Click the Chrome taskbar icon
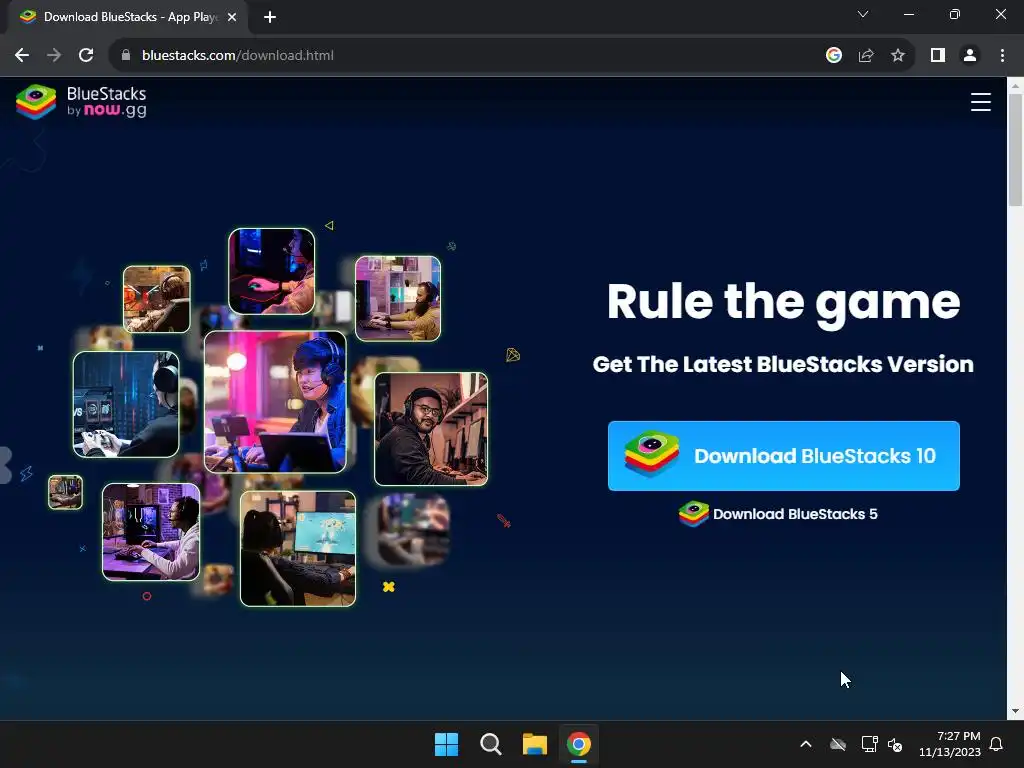The image size is (1024, 768). [579, 744]
